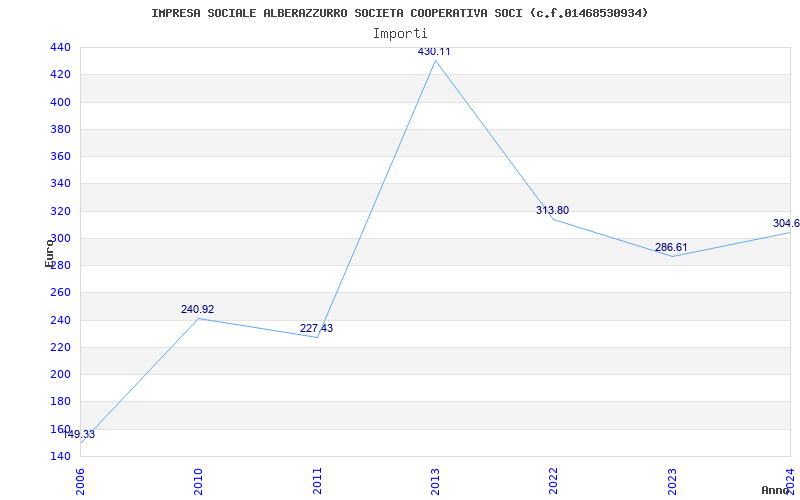Select the 149.33 data label
Screen dimensions: 800x500
(79, 435)
